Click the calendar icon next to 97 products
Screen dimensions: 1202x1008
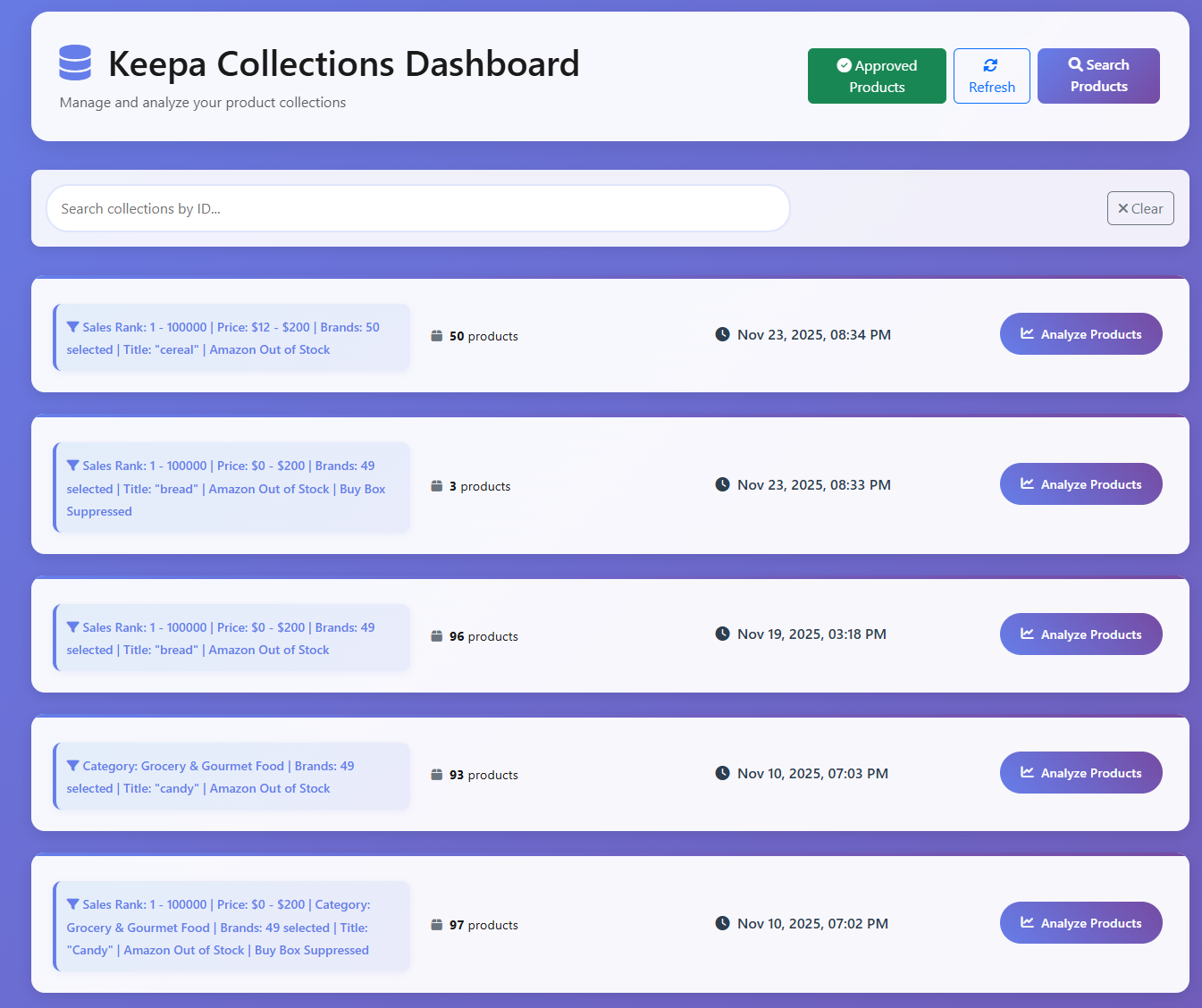click(437, 924)
